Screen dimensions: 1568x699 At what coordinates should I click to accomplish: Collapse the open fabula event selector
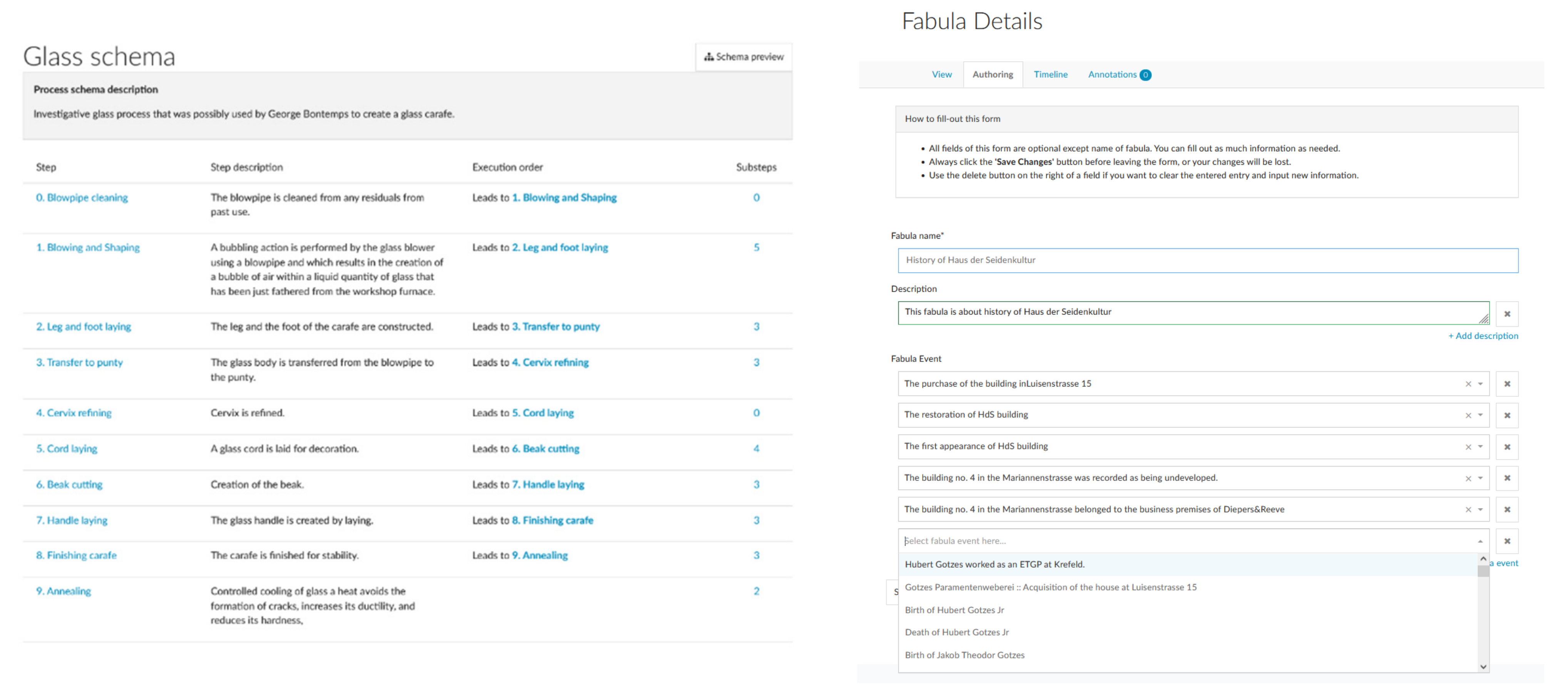coord(1480,541)
